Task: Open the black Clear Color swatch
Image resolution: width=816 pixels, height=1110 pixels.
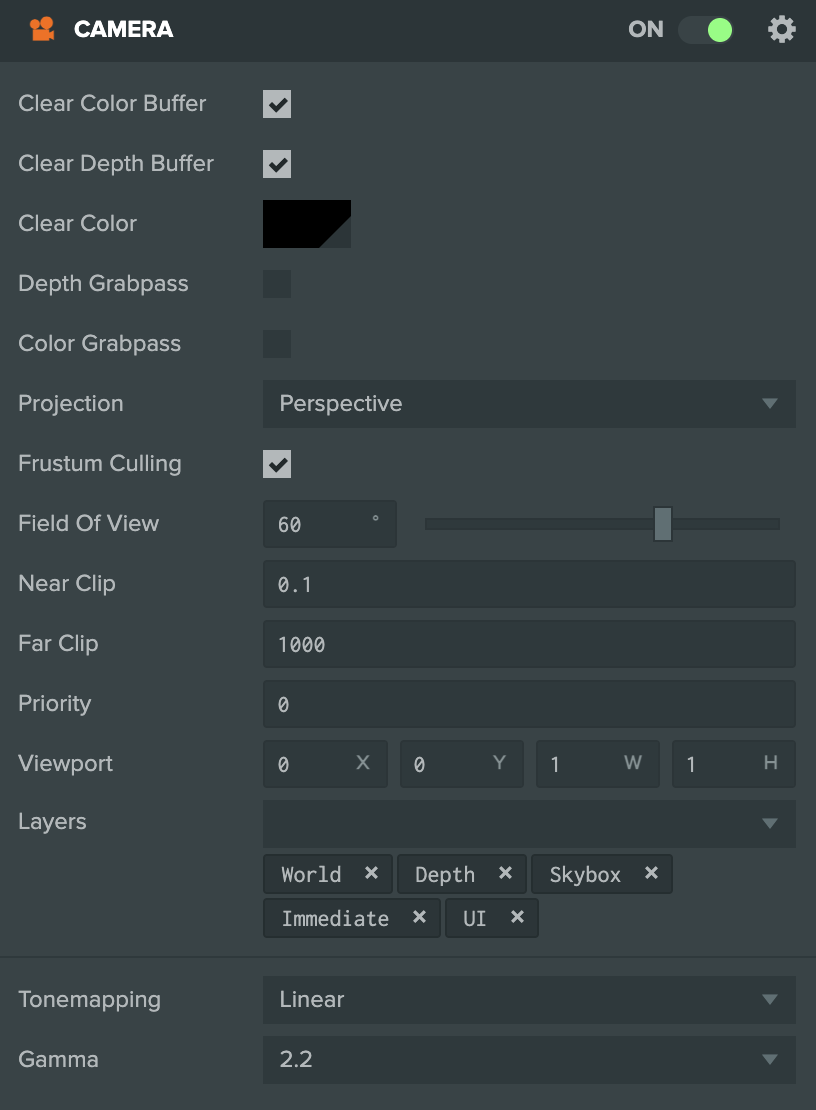Action: pyautogui.click(x=306, y=224)
